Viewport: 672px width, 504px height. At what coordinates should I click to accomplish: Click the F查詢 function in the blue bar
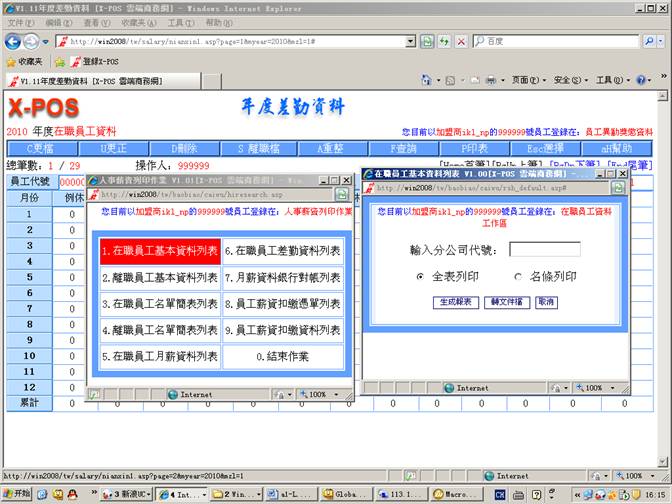coord(403,148)
